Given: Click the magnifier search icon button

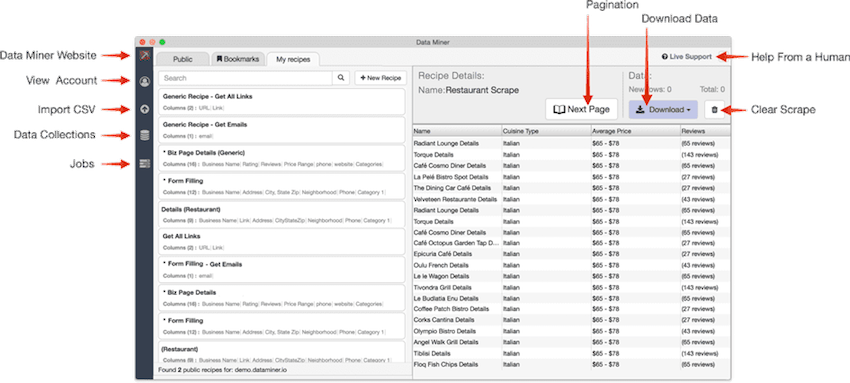Looking at the screenshot, I should coord(340,78).
